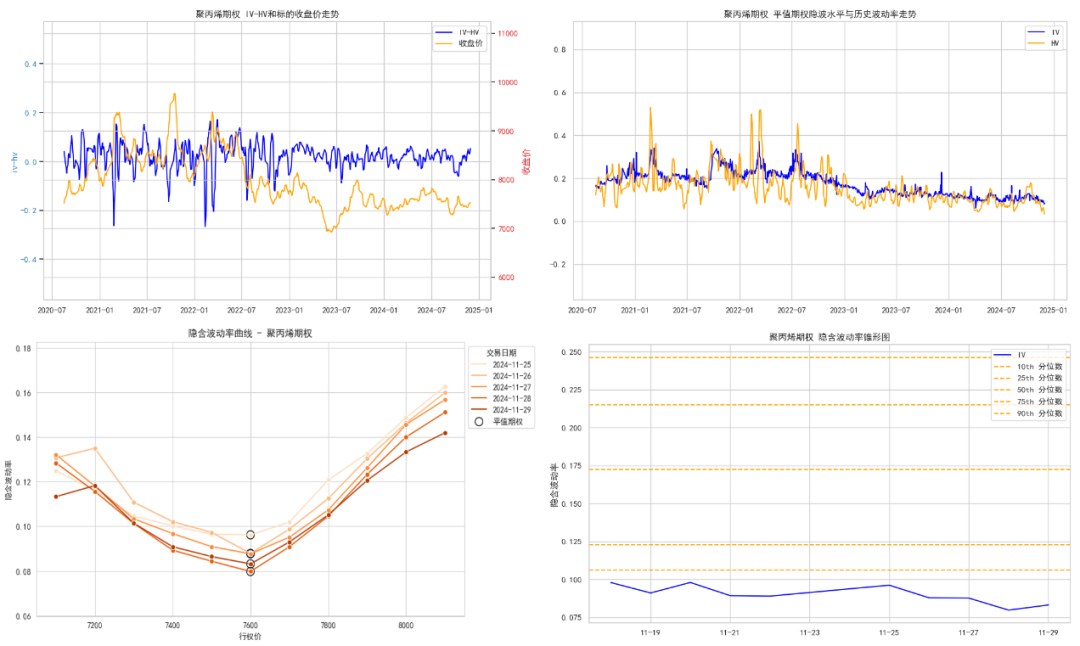The width and height of the screenshot is (1080, 646).
Task: Click the 7000 tick on the price axis
Action: [506, 229]
